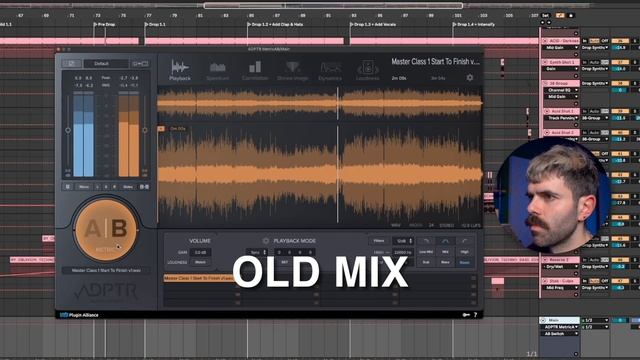Jump to the Pre Drop locator

tap(104, 24)
